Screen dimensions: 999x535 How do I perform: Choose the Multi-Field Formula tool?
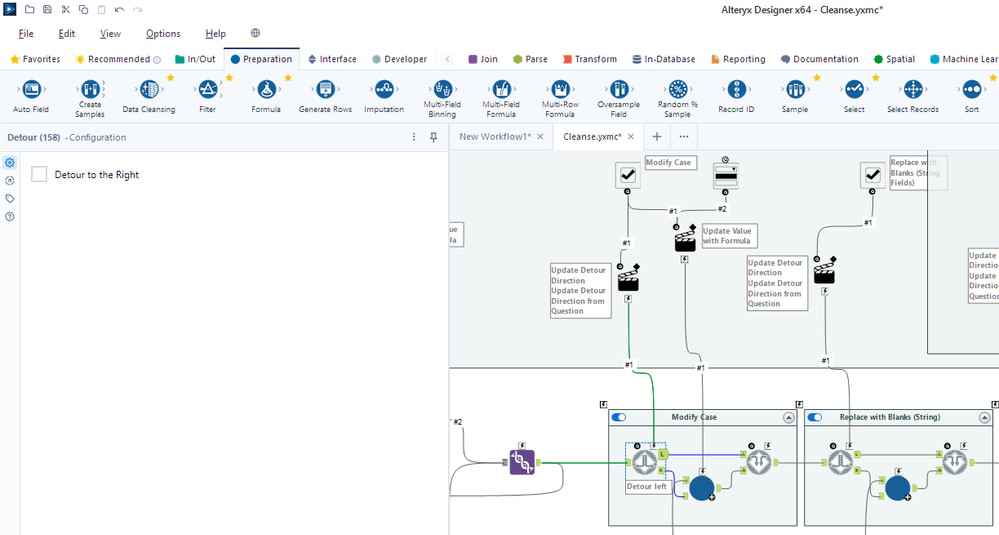pyautogui.click(x=501, y=89)
